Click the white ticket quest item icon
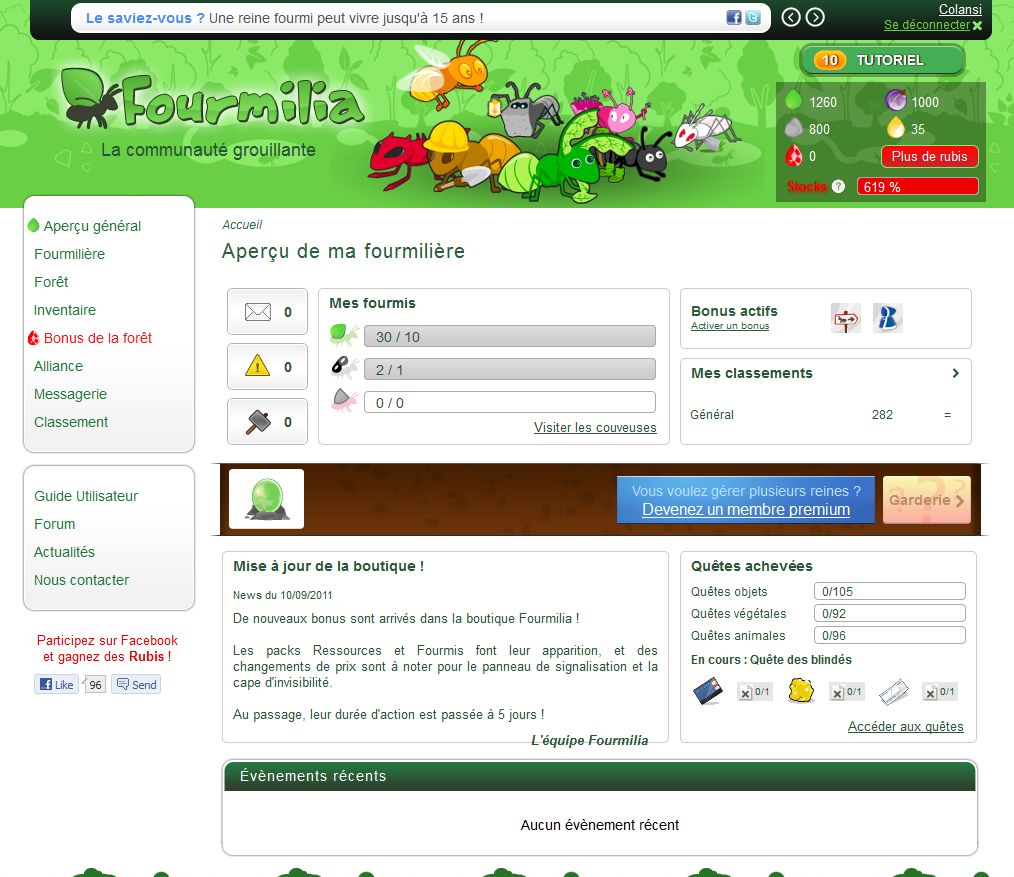Viewport: 1014px width, 877px height. [x=894, y=692]
